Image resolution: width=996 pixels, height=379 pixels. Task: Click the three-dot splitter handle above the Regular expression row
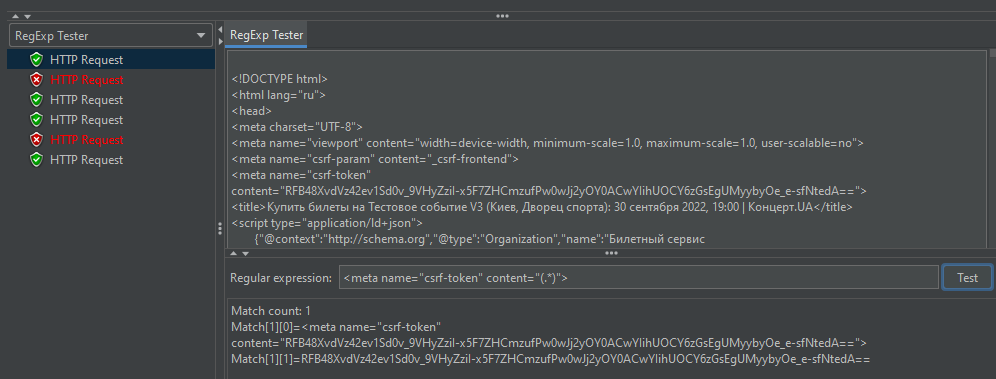tap(611, 253)
